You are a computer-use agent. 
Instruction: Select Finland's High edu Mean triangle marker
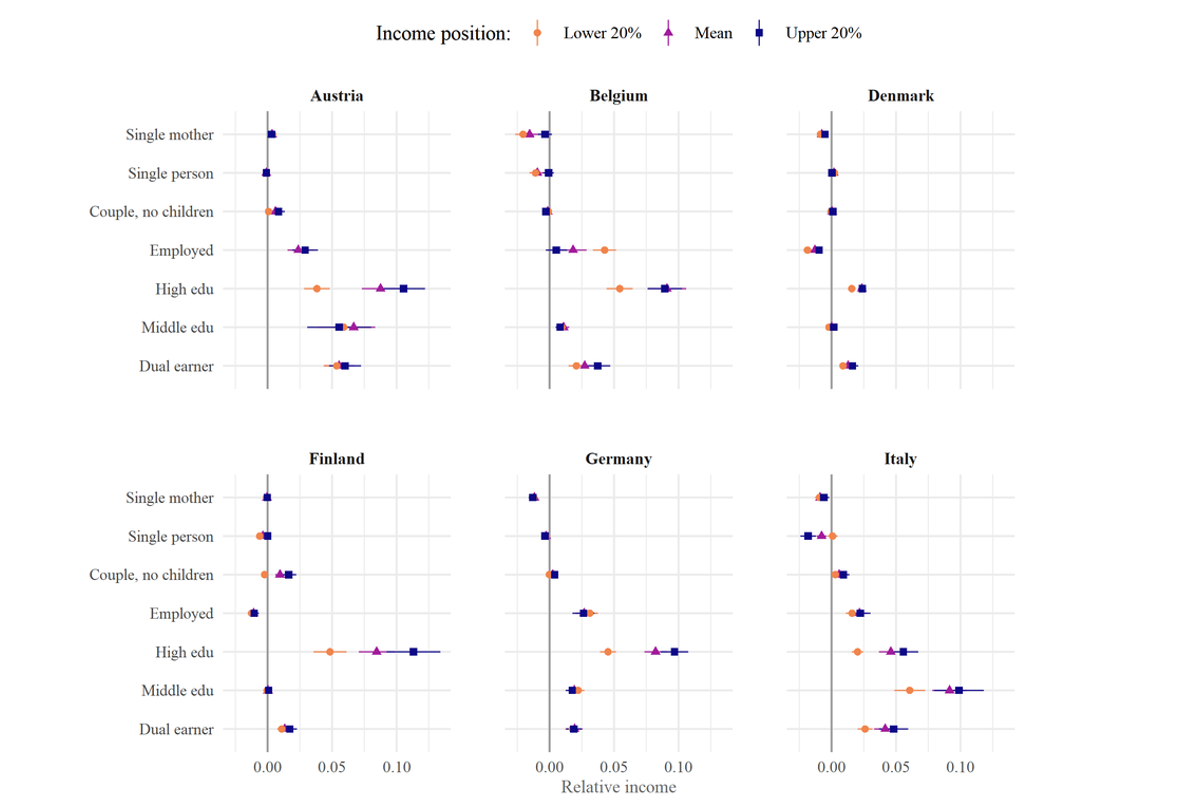[x=377, y=651]
